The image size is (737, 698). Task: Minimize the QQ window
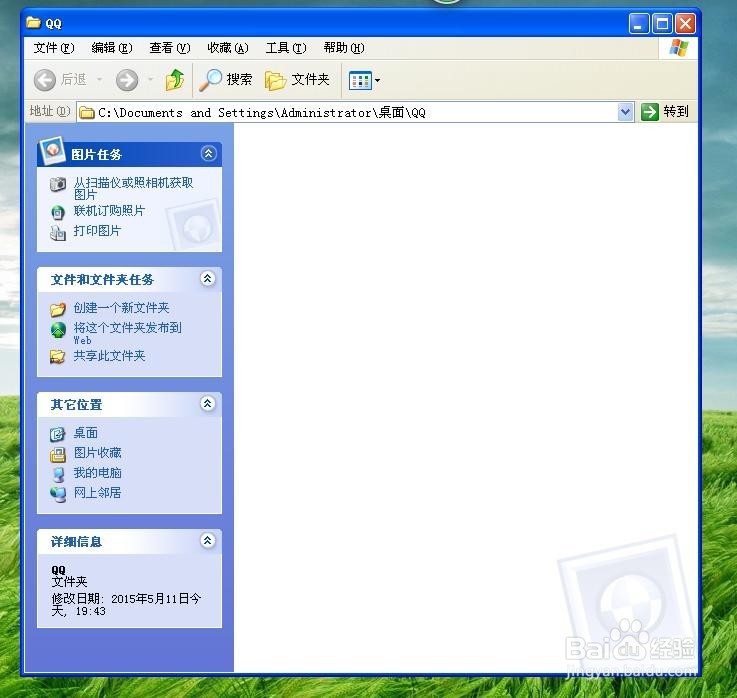pos(639,24)
